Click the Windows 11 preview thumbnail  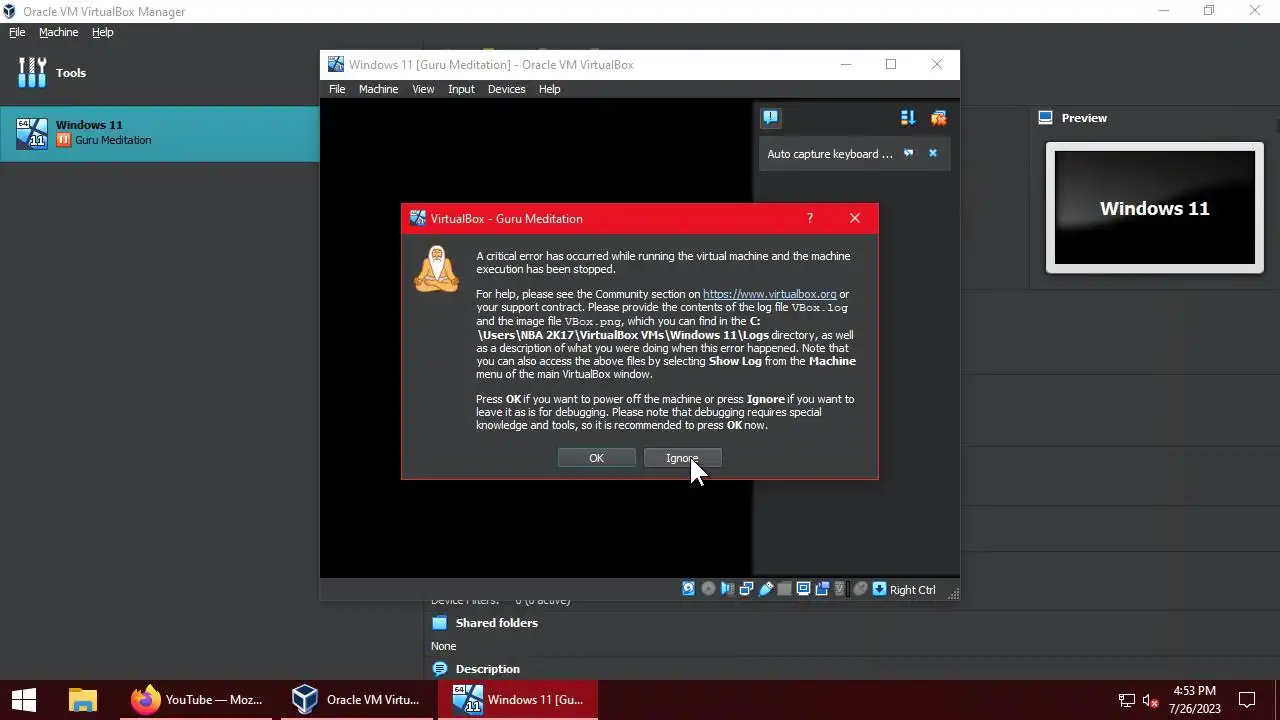click(1155, 208)
